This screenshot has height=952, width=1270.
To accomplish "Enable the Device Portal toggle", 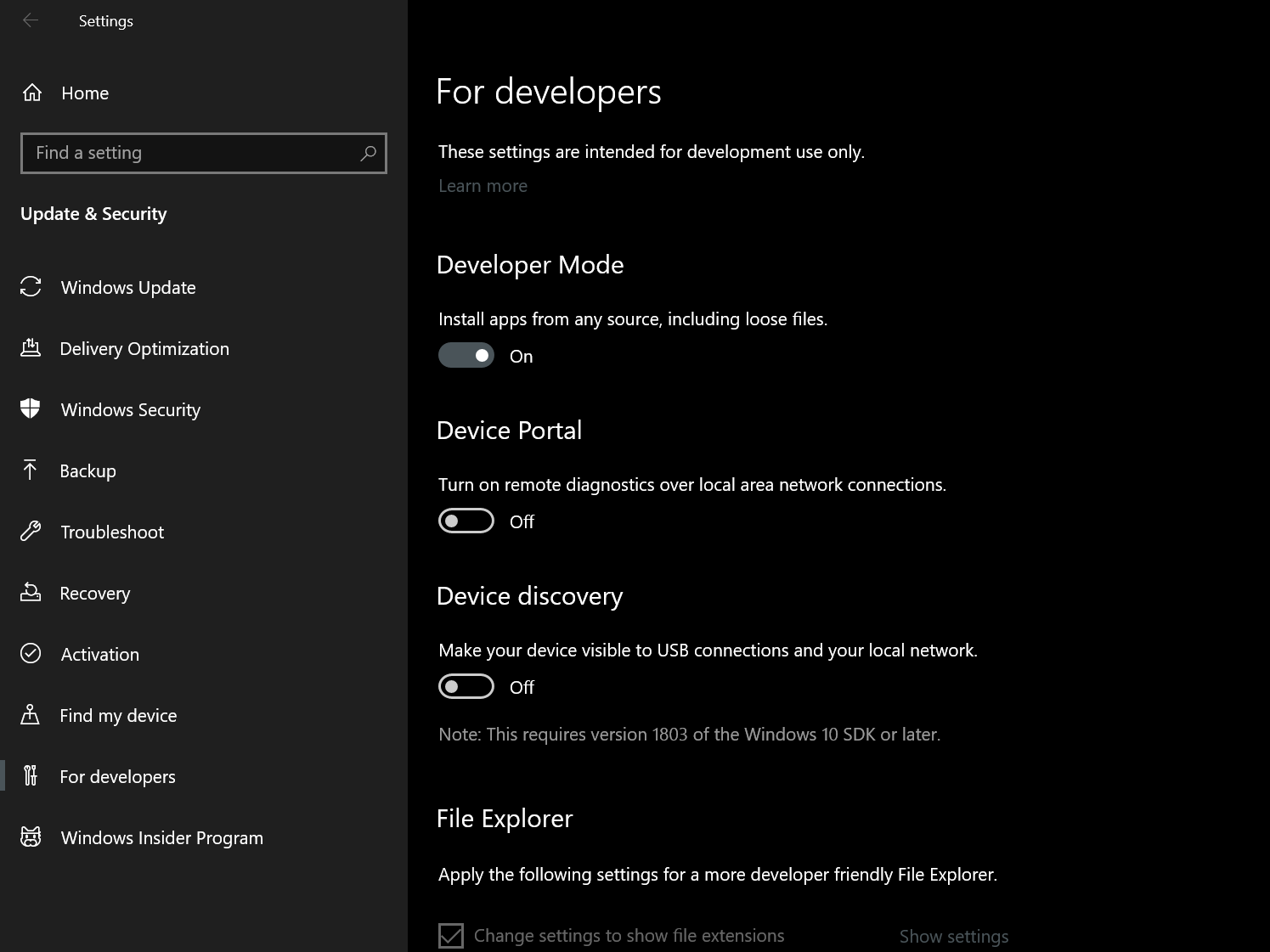I will point(466,521).
